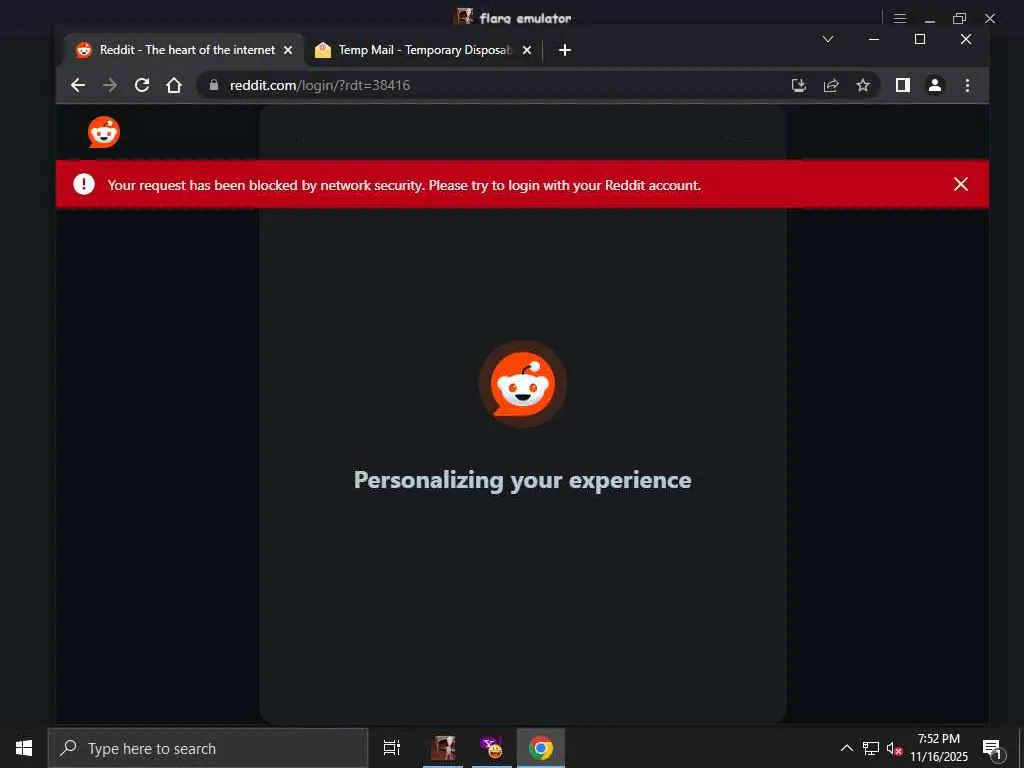Screen dimensions: 1024x768
Task: Close the Reddit tab
Action: (288, 50)
